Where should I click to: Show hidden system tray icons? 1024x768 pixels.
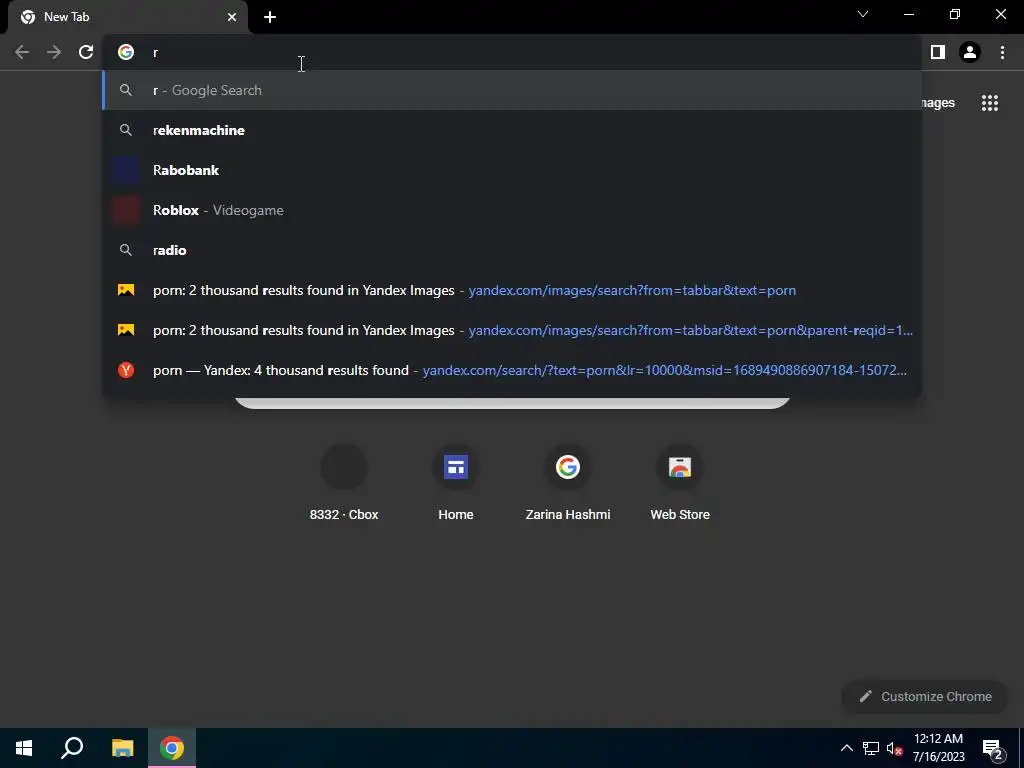[x=846, y=748]
